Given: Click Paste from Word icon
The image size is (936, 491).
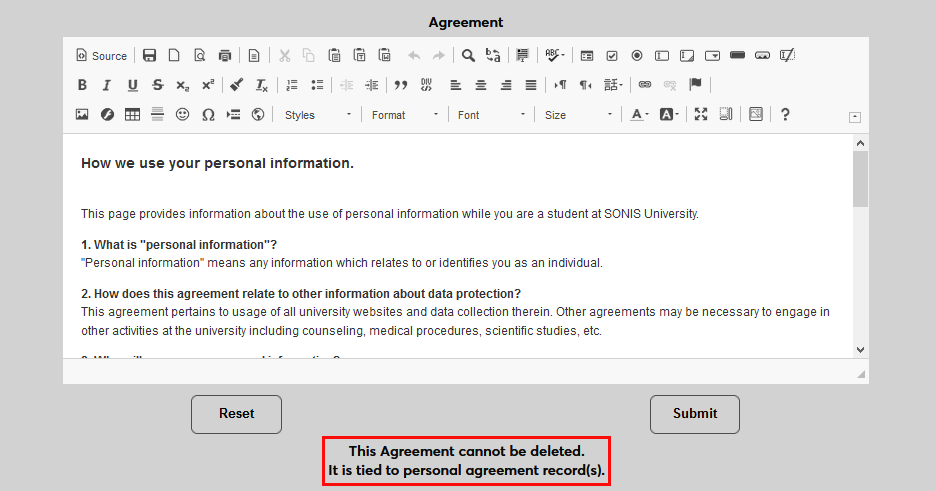Looking at the screenshot, I should tap(384, 55).
